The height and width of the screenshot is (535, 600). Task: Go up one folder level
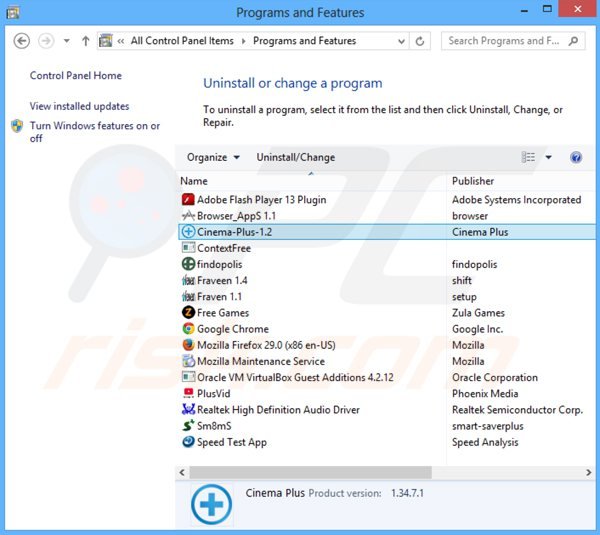[86, 41]
